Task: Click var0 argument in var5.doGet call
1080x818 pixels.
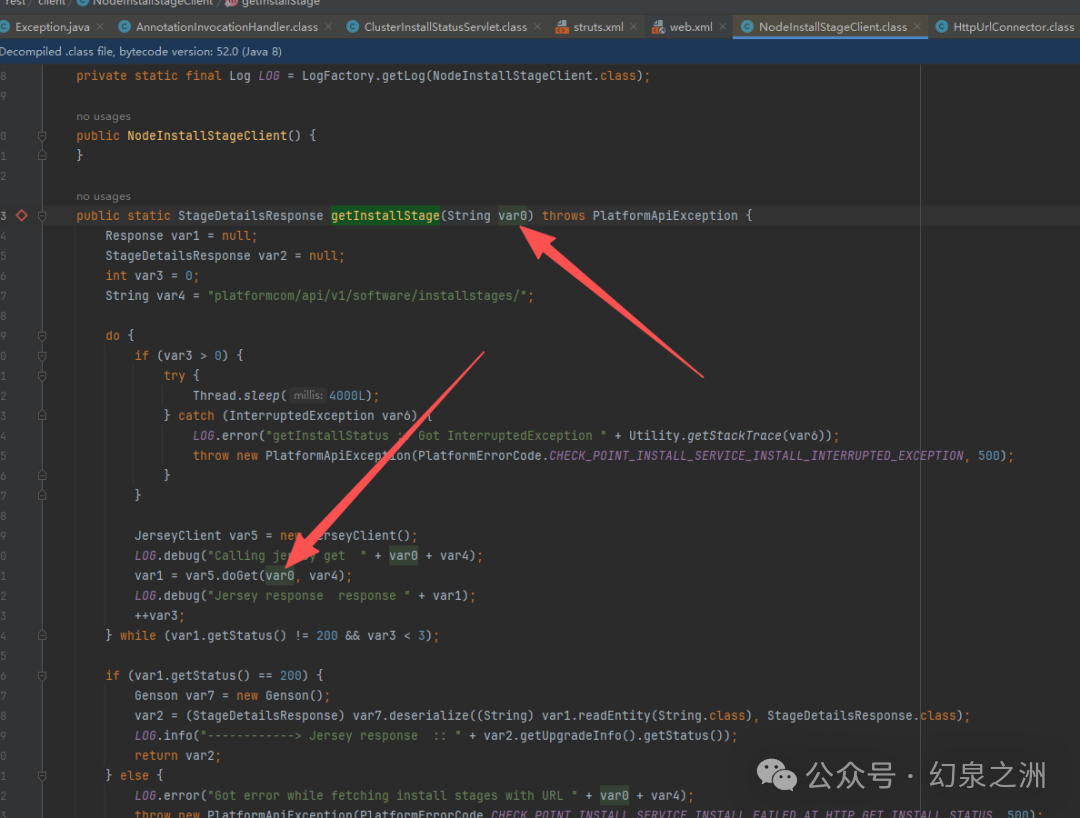Action: click(280, 576)
